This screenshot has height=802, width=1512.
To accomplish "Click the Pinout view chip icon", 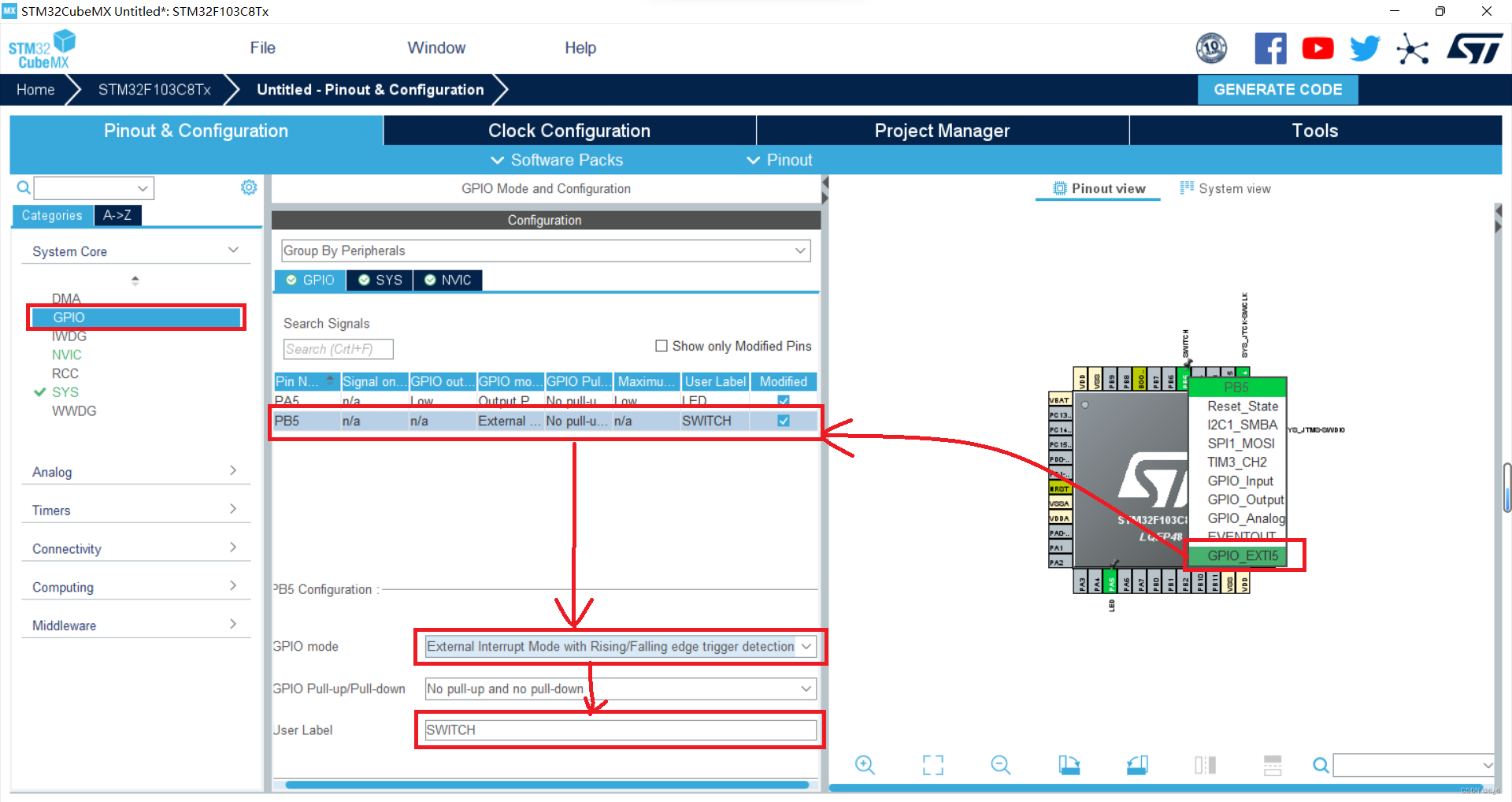I will [x=1060, y=188].
